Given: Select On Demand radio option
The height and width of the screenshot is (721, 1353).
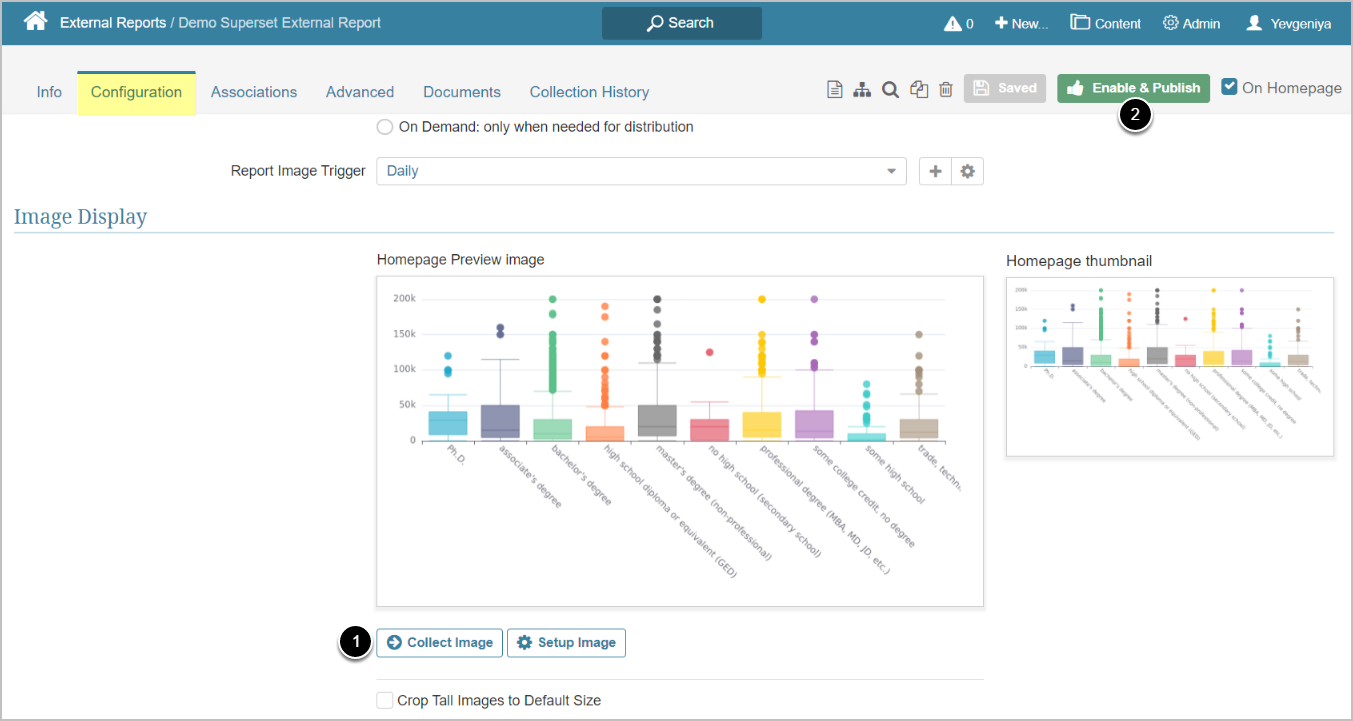Looking at the screenshot, I should pyautogui.click(x=385, y=127).
